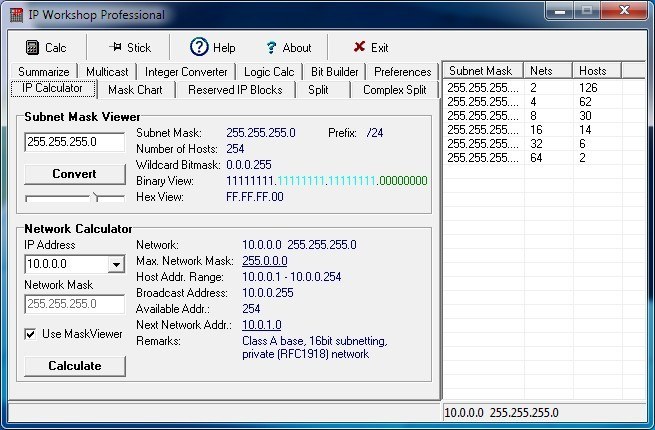Click the Calc calculator icon

coord(32,48)
